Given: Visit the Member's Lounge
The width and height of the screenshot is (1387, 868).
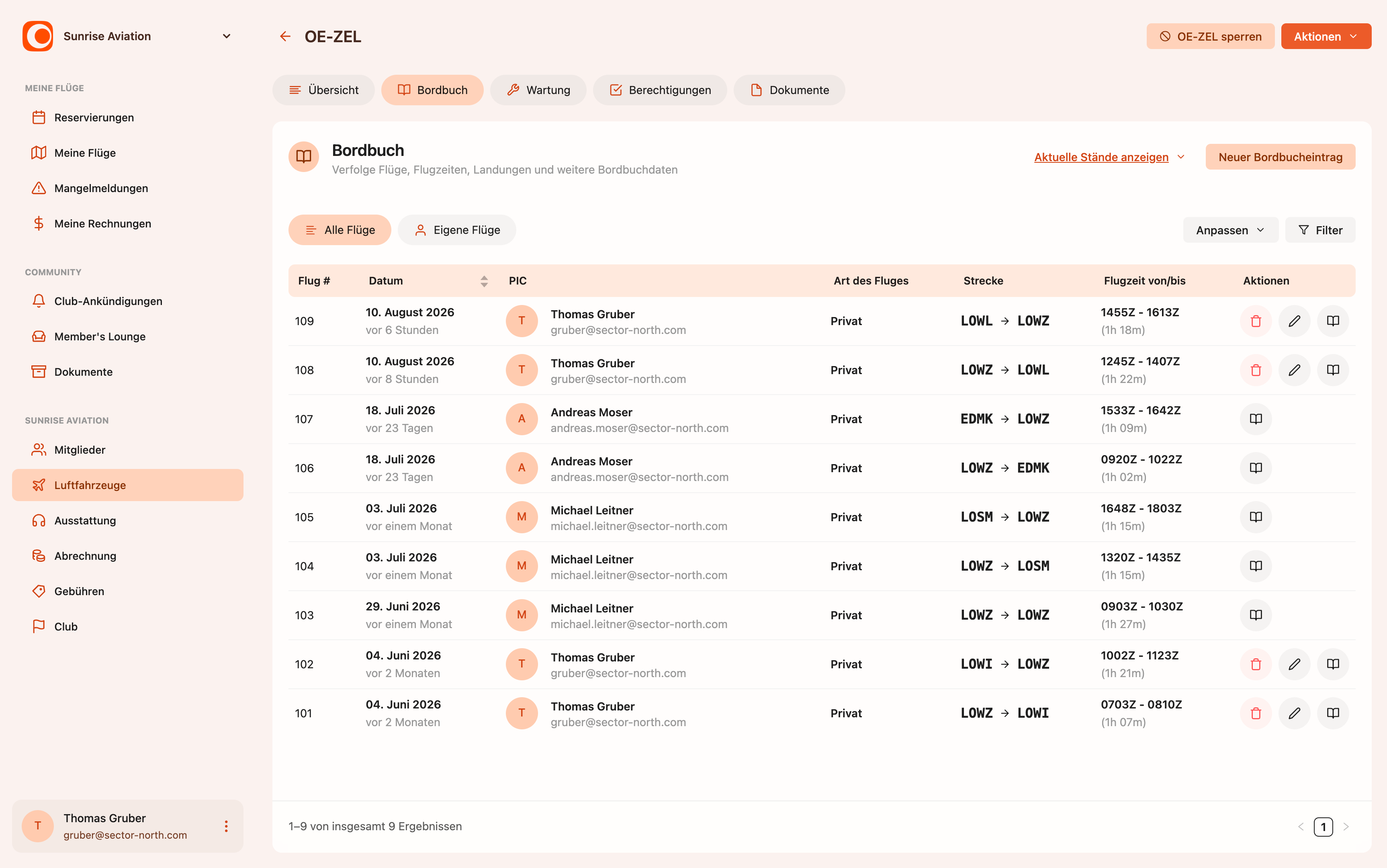Looking at the screenshot, I should coord(127,337).
